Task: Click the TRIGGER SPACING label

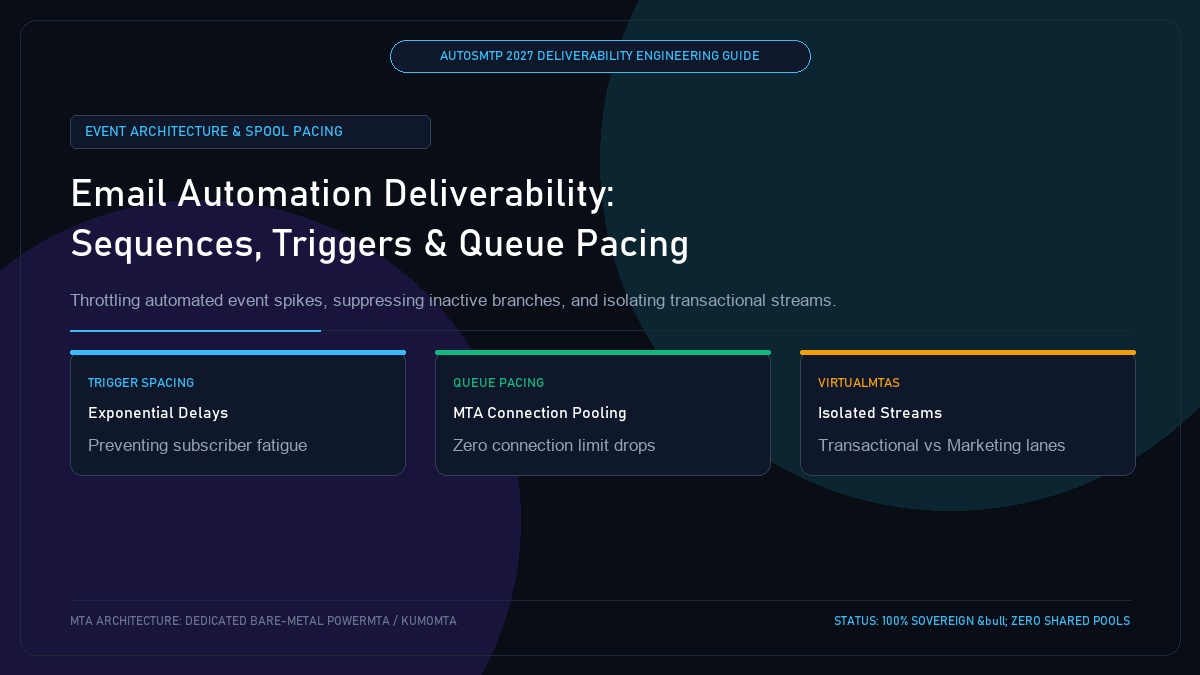Action: click(141, 383)
